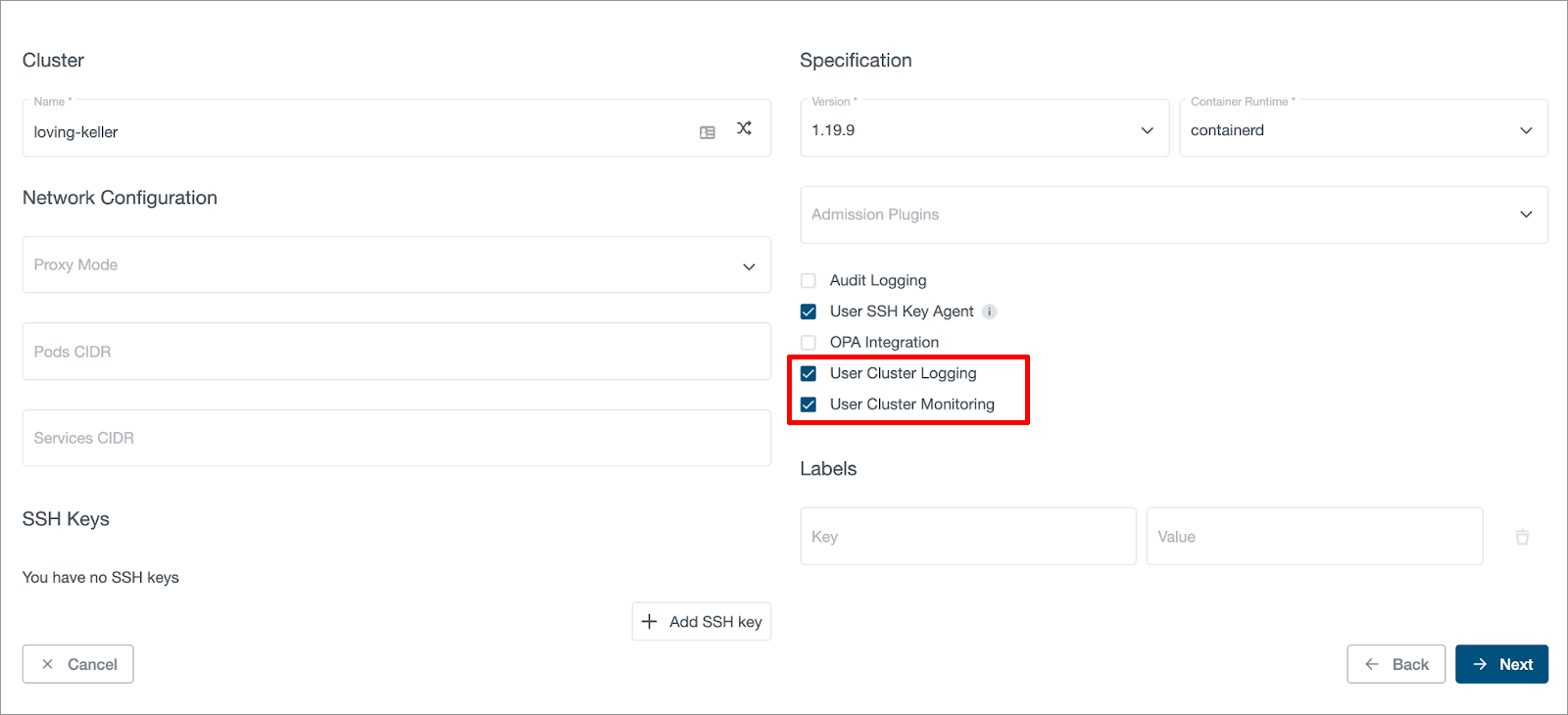This screenshot has height=715, width=1568.
Task: Expand the Container Runtime dropdown
Action: [1362, 130]
